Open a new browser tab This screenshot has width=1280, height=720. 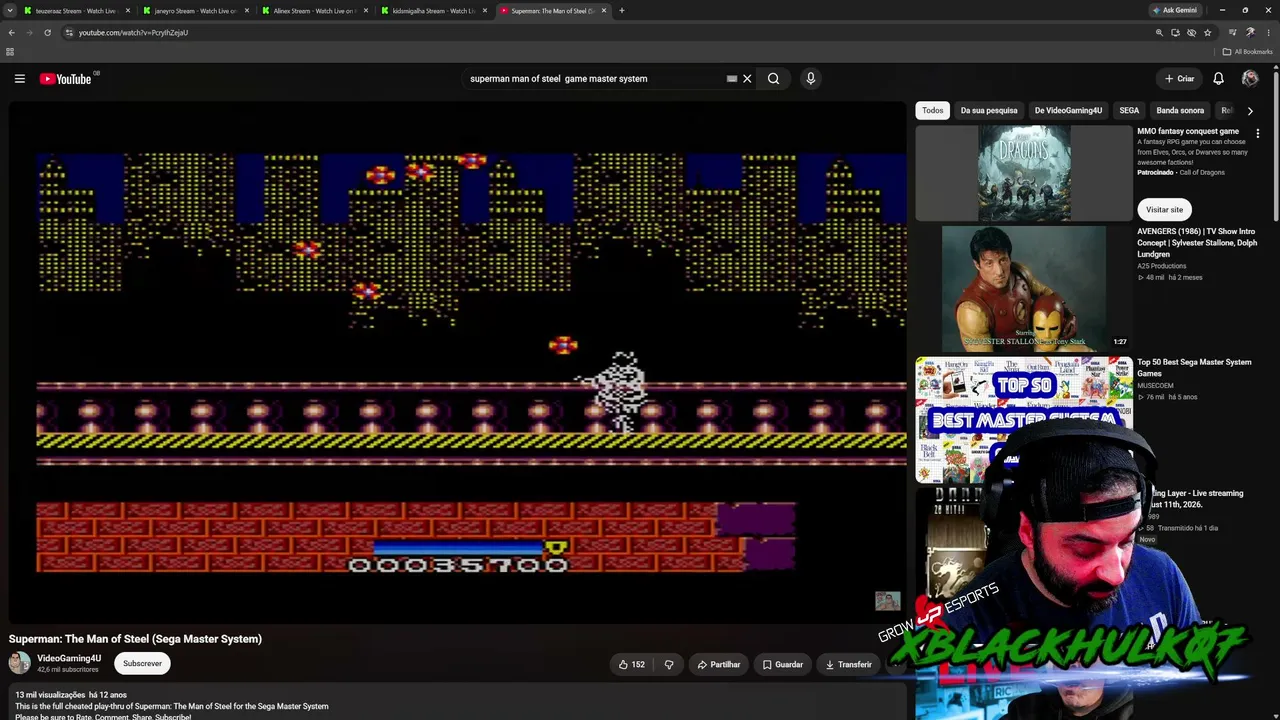621,11
